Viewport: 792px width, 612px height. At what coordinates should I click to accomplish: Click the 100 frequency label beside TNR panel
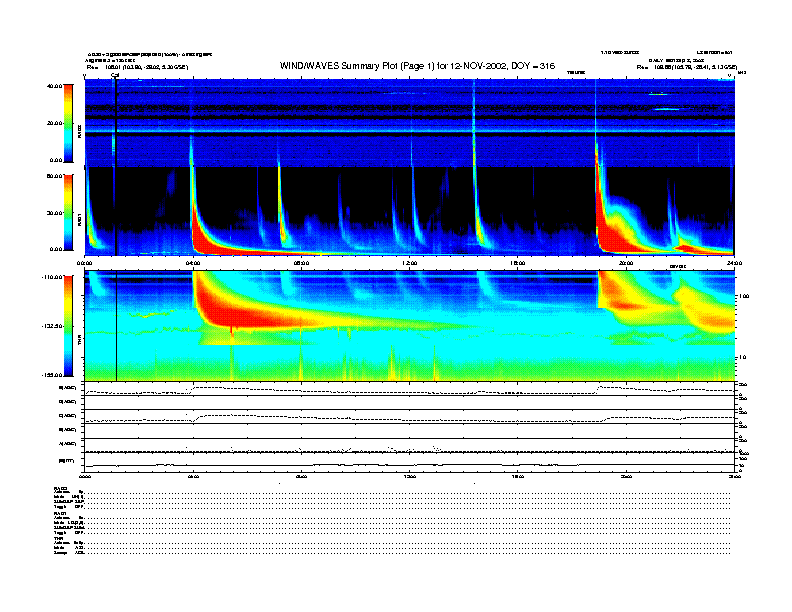(744, 296)
